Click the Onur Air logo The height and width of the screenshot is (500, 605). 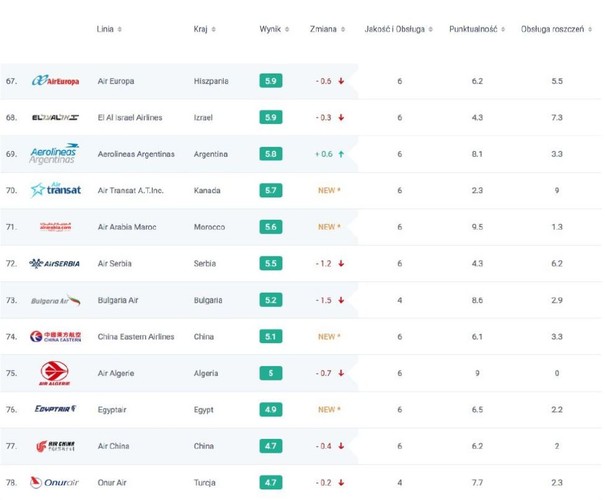(56, 482)
